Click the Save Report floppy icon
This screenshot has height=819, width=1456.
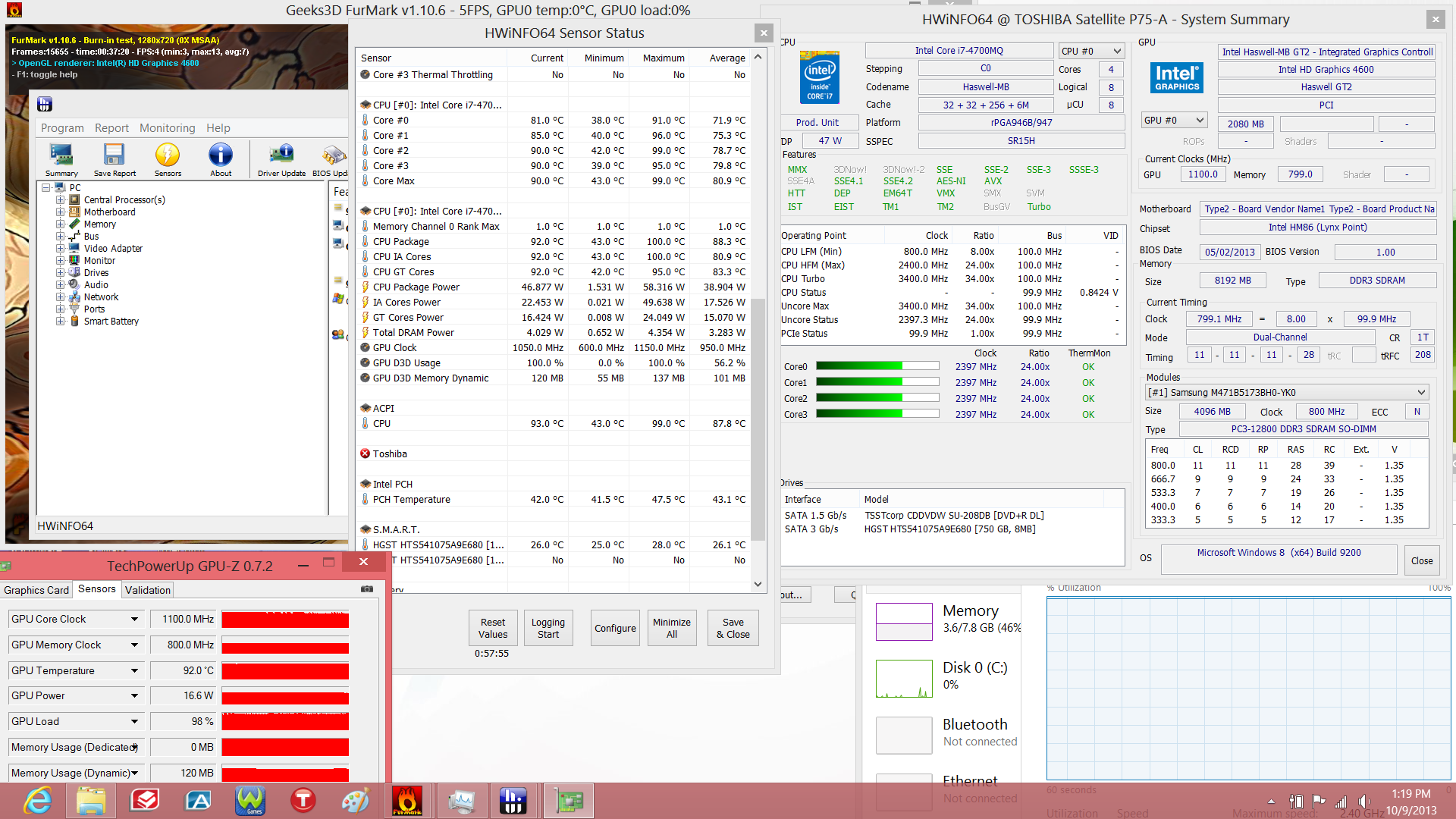click(115, 159)
